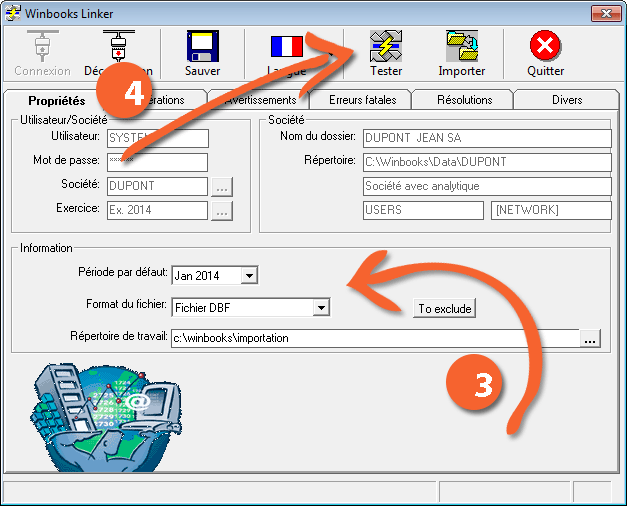The height and width of the screenshot is (506, 627).
Task: Click the Société DUPONT field
Action: pos(158,186)
